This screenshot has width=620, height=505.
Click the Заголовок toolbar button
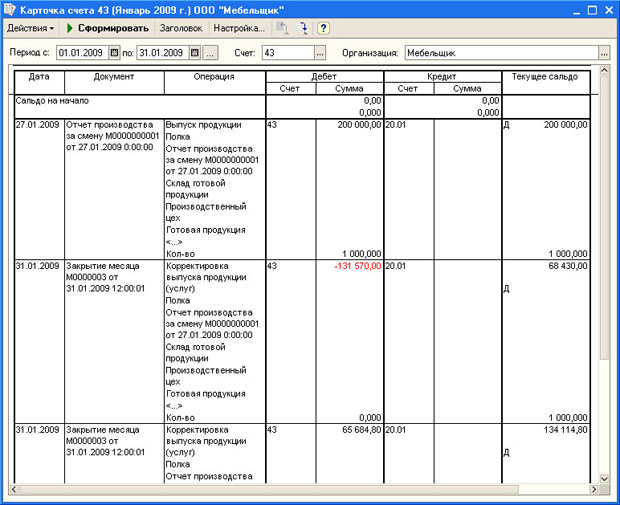pyautogui.click(x=181, y=28)
